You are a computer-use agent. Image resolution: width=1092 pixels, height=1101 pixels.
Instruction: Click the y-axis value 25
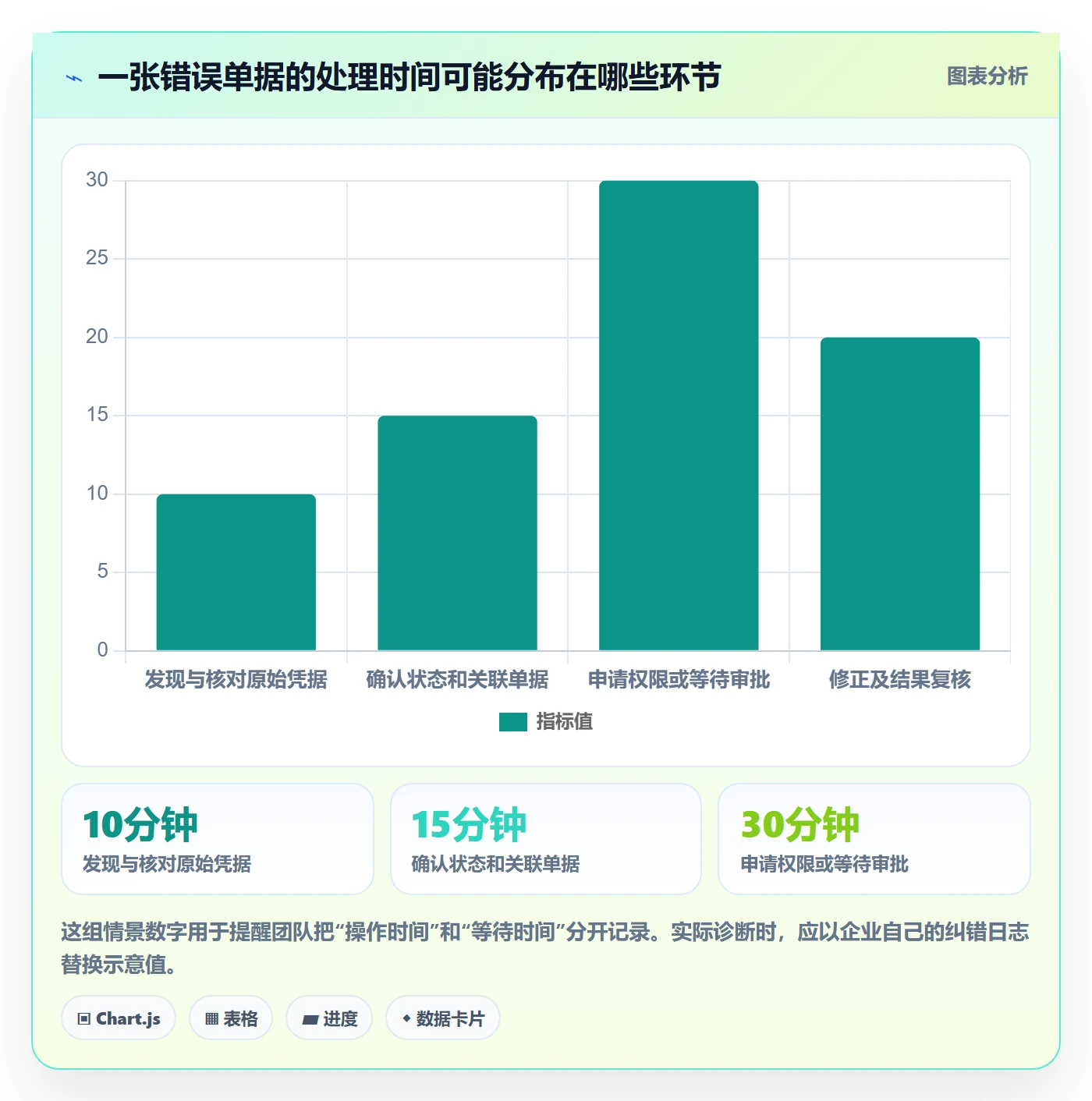tap(97, 258)
